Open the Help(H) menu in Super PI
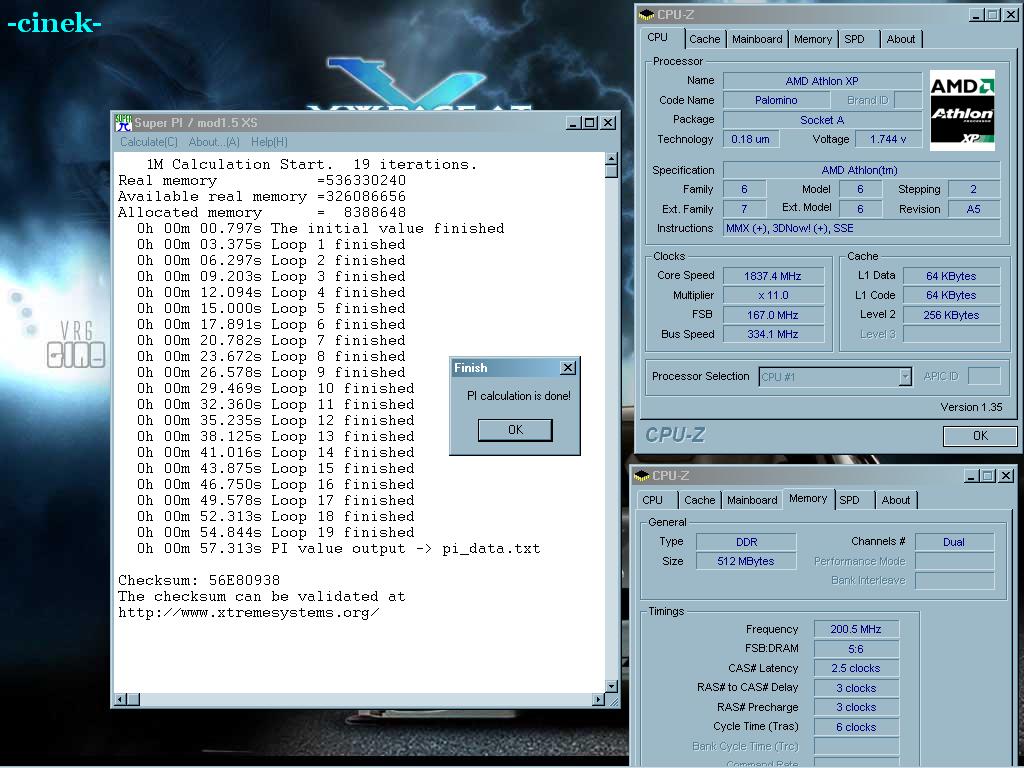The width and height of the screenshot is (1024, 768). click(x=269, y=142)
